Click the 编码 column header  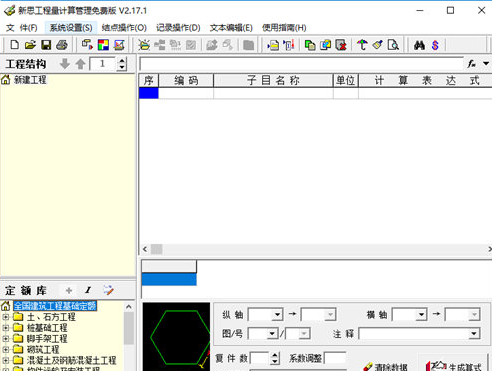(186, 80)
